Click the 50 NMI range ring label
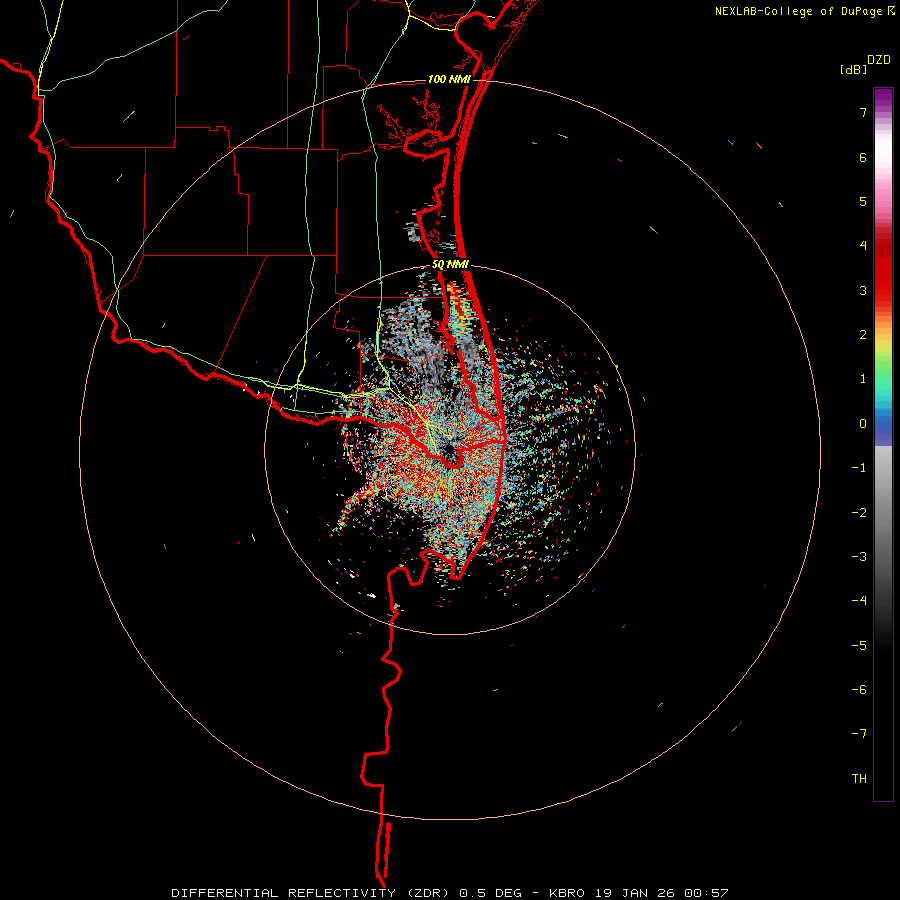Screen dimensions: 900x900 (x=451, y=265)
